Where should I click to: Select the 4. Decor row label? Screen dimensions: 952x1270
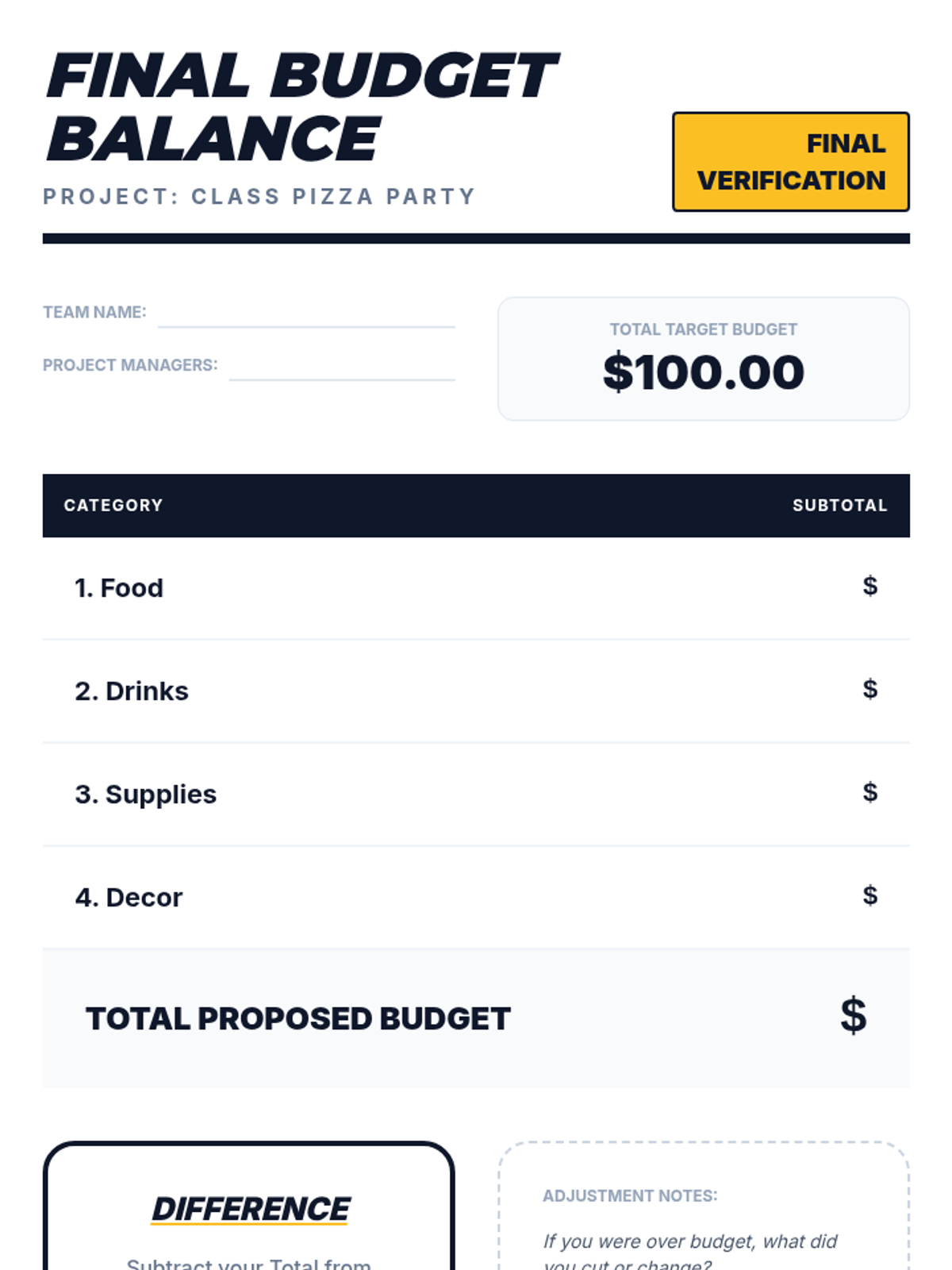[129, 898]
